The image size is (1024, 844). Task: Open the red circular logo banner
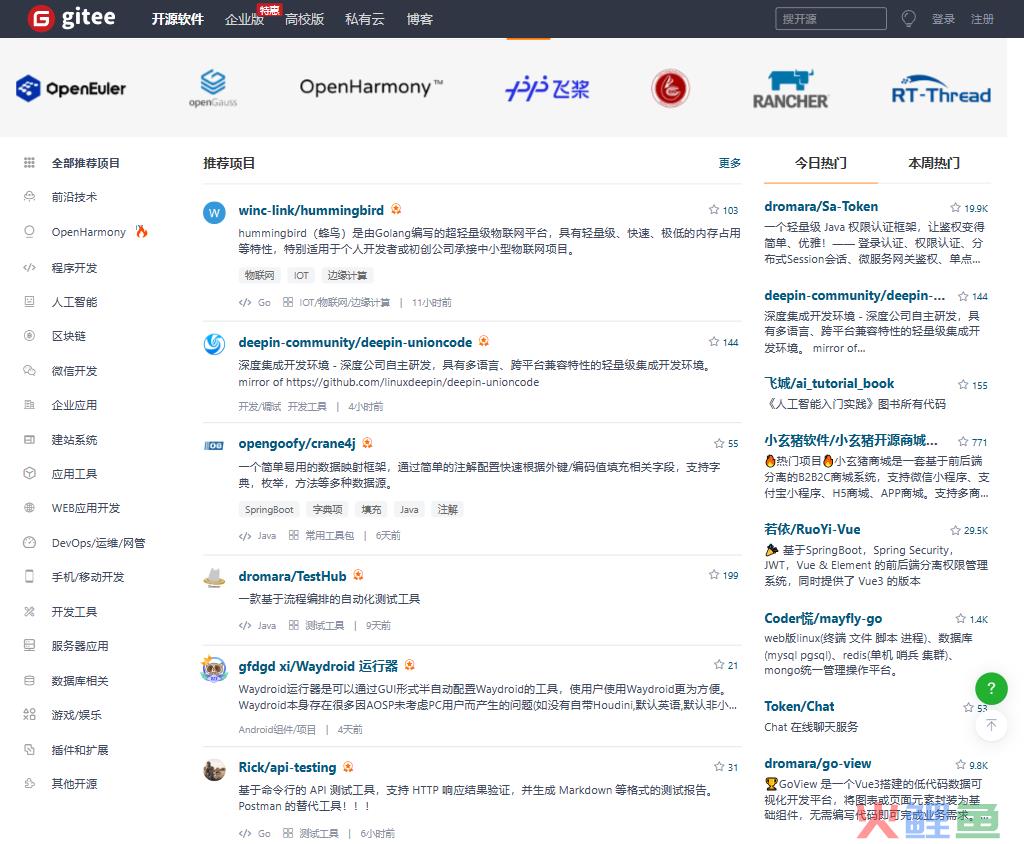(x=670, y=88)
